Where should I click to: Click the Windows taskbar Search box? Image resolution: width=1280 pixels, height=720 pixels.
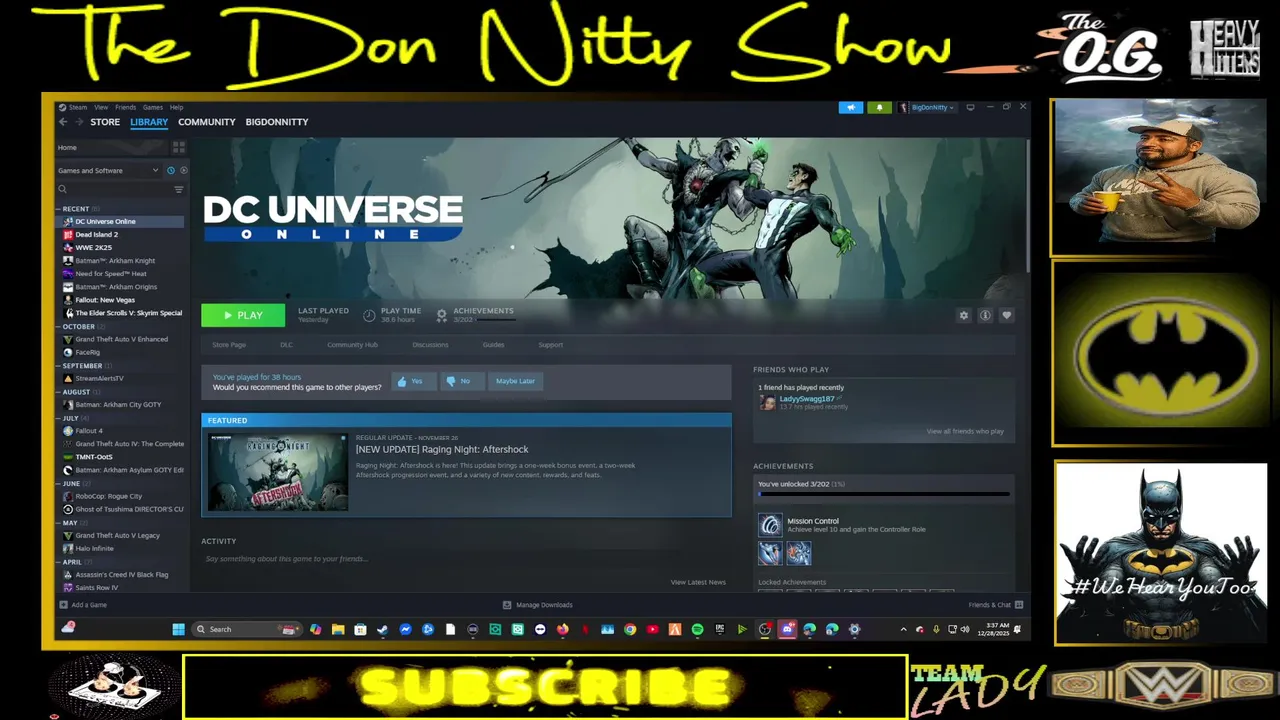click(246, 629)
